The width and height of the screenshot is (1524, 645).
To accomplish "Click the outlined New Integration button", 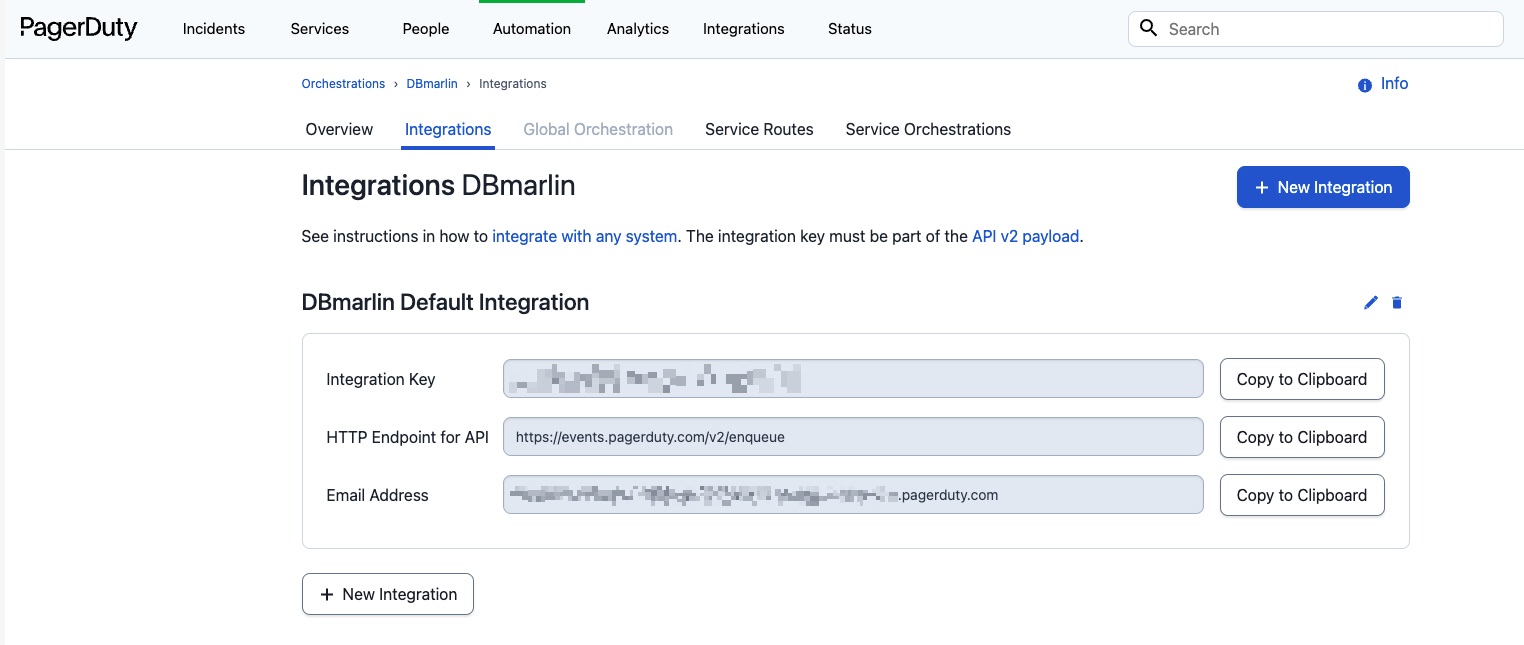I will [388, 594].
